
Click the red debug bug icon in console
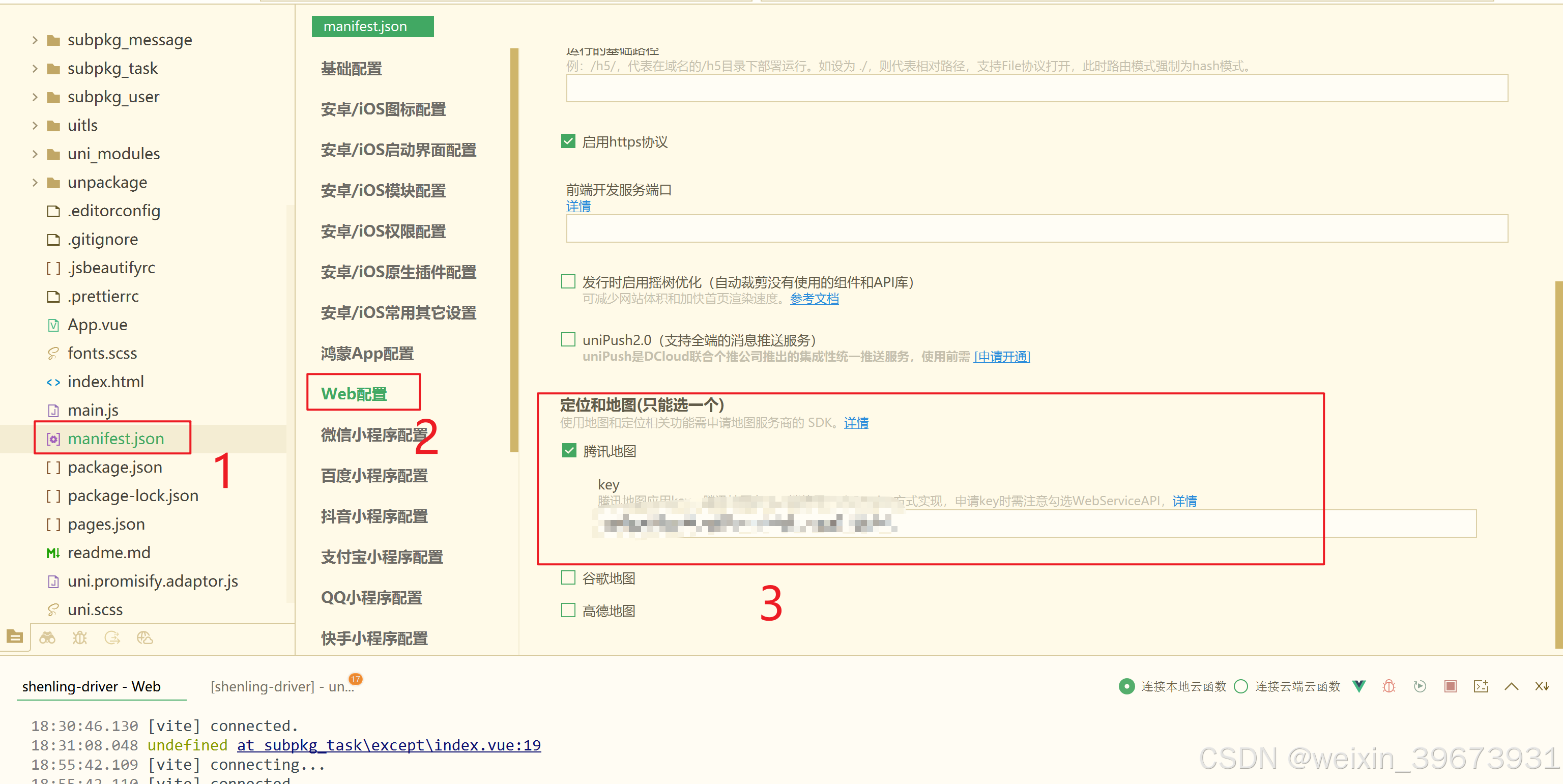coord(1389,686)
